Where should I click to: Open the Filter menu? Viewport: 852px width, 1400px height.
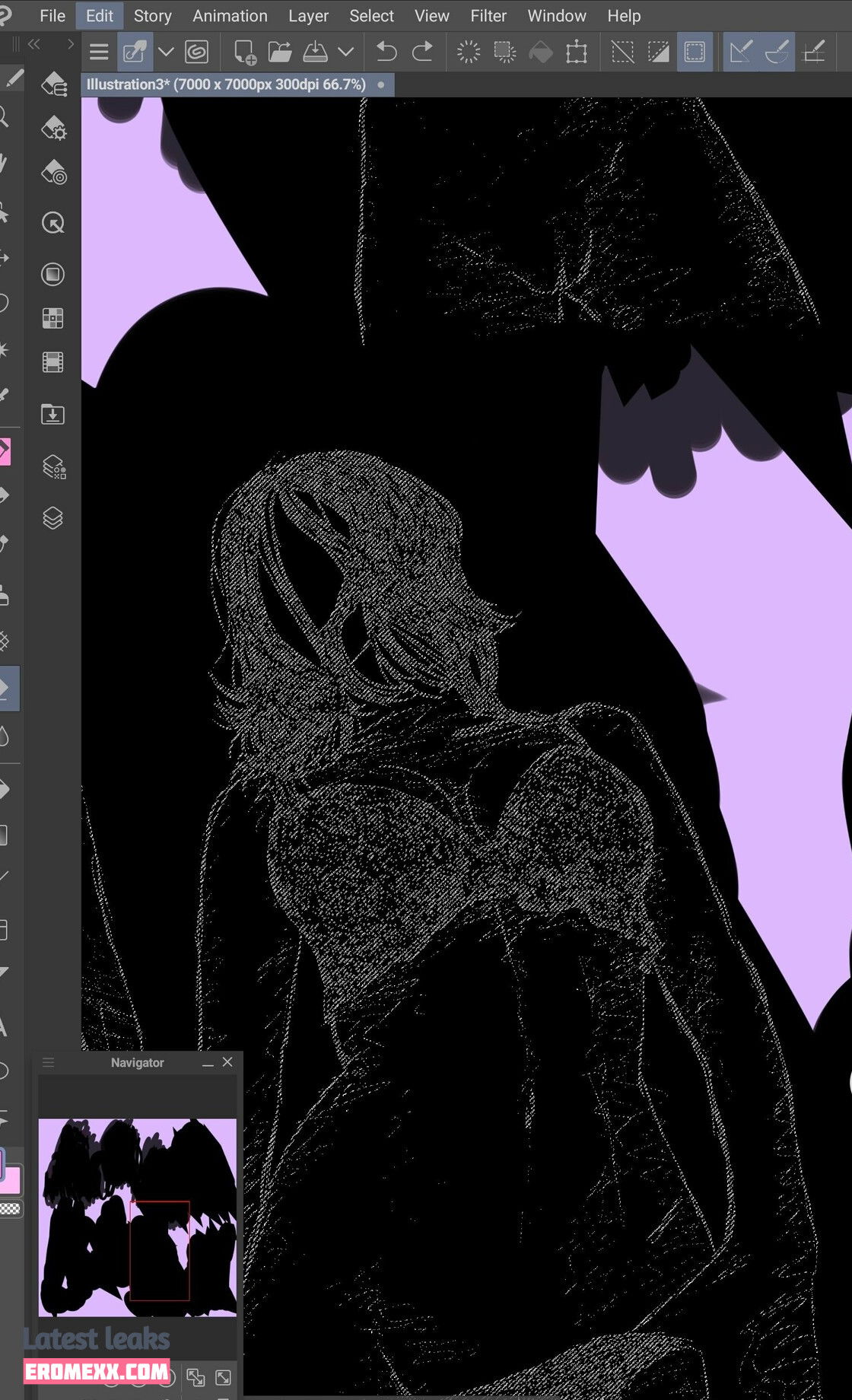coord(488,15)
